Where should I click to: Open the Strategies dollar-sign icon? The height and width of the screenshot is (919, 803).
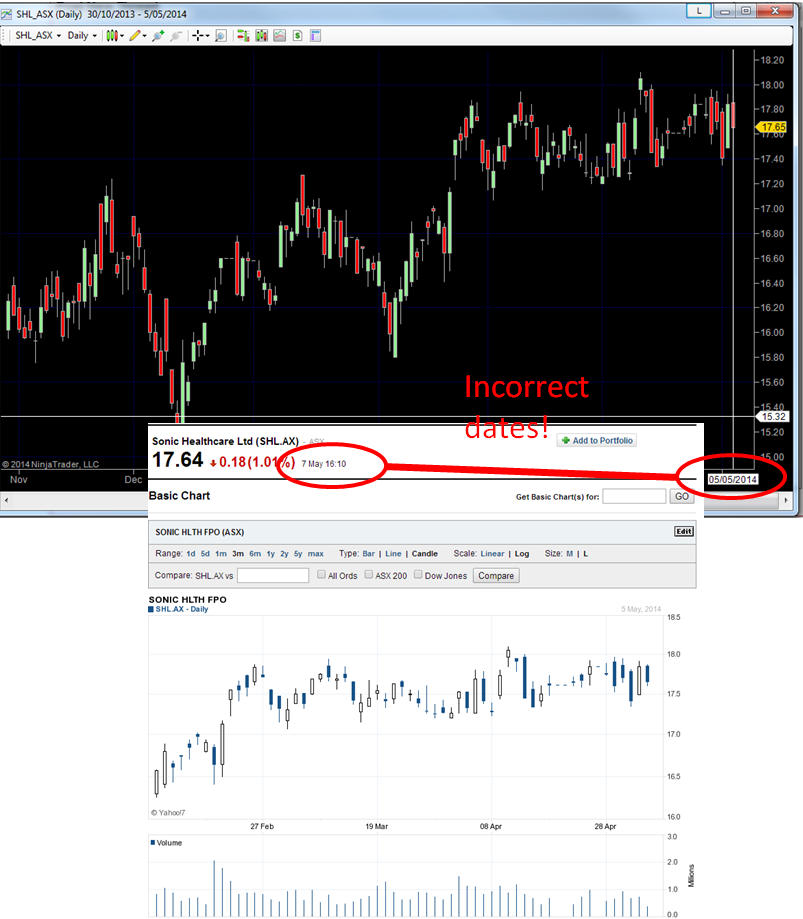(x=298, y=36)
